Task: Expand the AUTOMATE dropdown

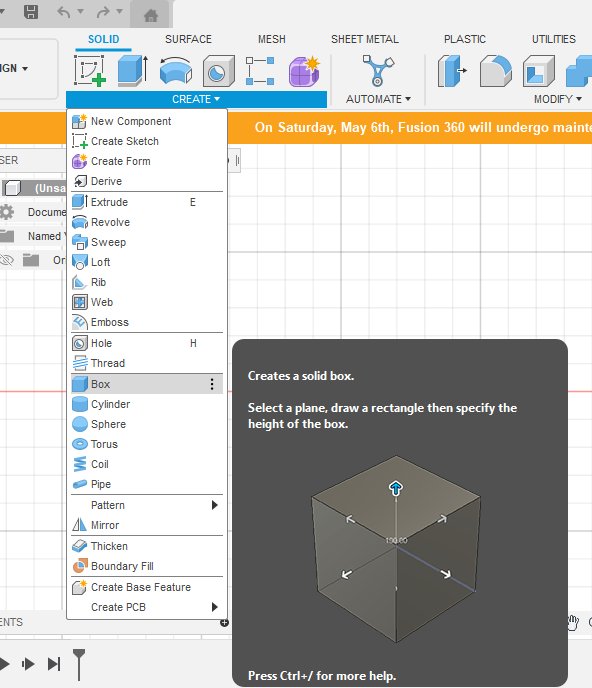Action: pyautogui.click(x=378, y=99)
